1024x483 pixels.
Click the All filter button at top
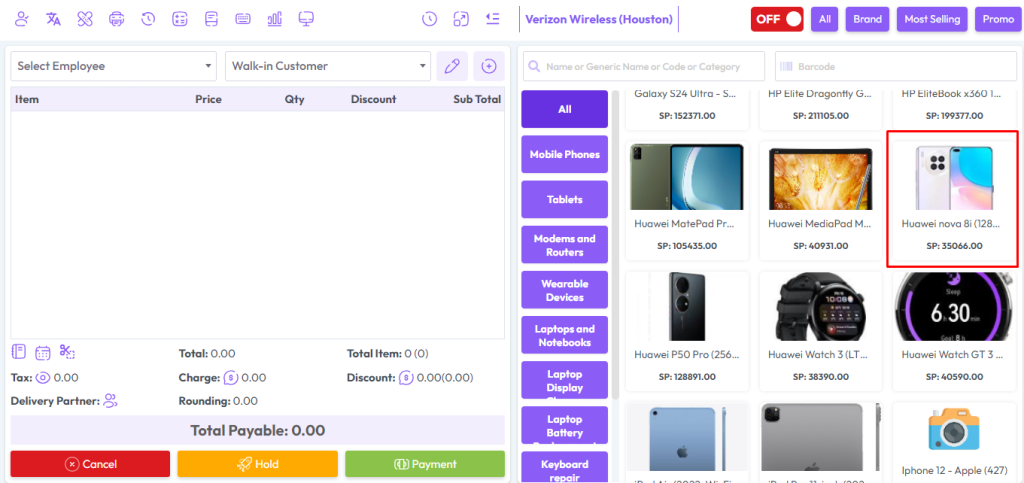(825, 19)
